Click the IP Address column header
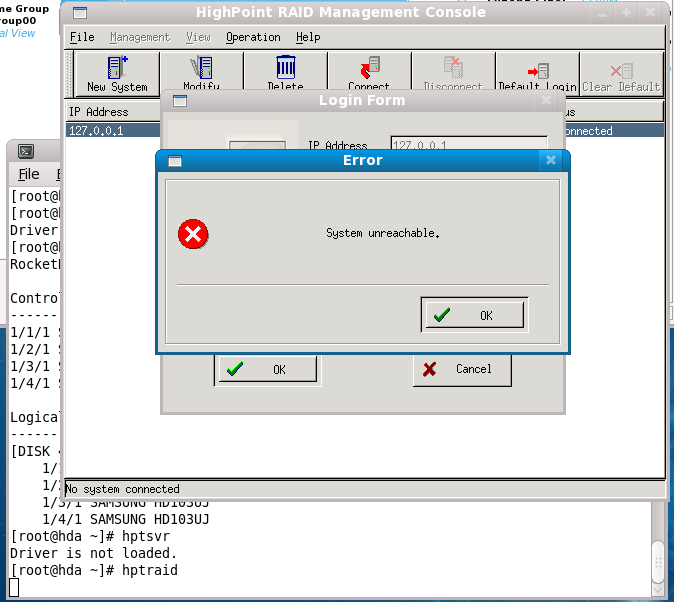Image resolution: width=674 pixels, height=602 pixels. [114, 112]
